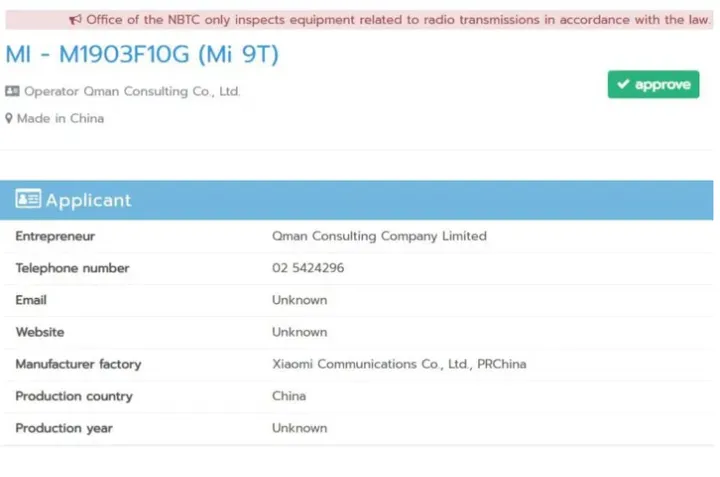Click the megaphone announcement icon
The height and width of the screenshot is (477, 720).
tap(75, 19)
